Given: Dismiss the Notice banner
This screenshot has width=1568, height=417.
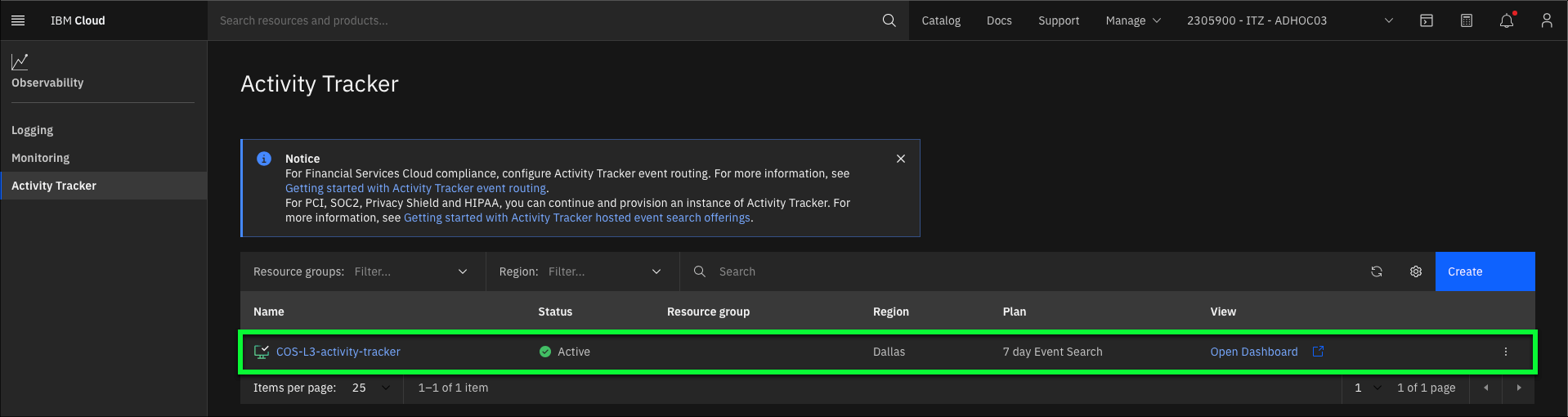Looking at the screenshot, I should 901,159.
